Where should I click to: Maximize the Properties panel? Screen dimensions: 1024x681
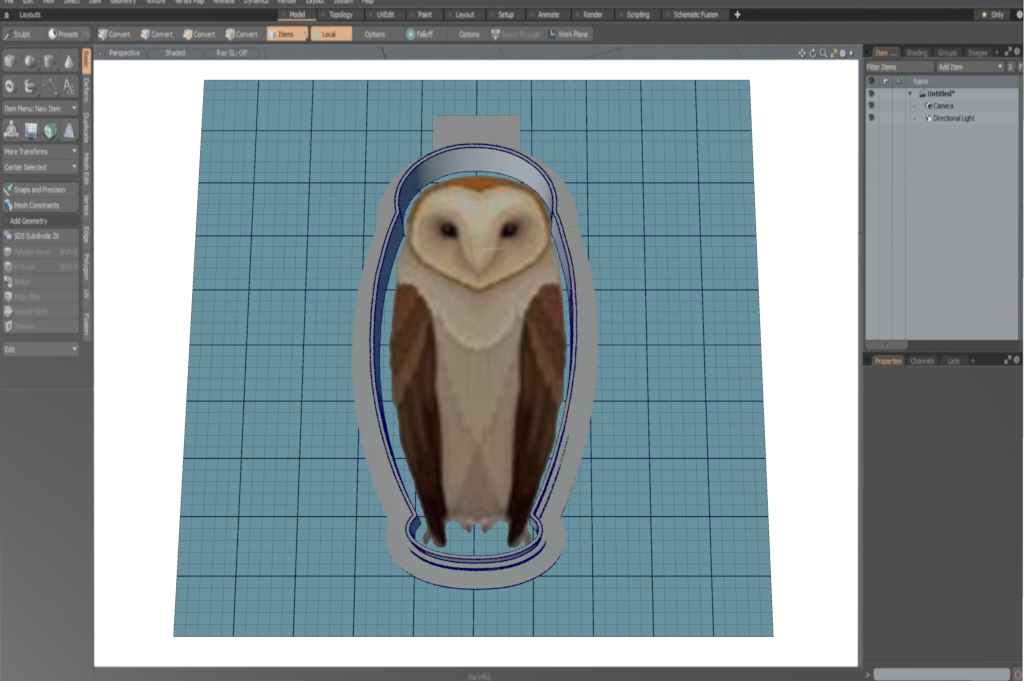tap(1008, 360)
